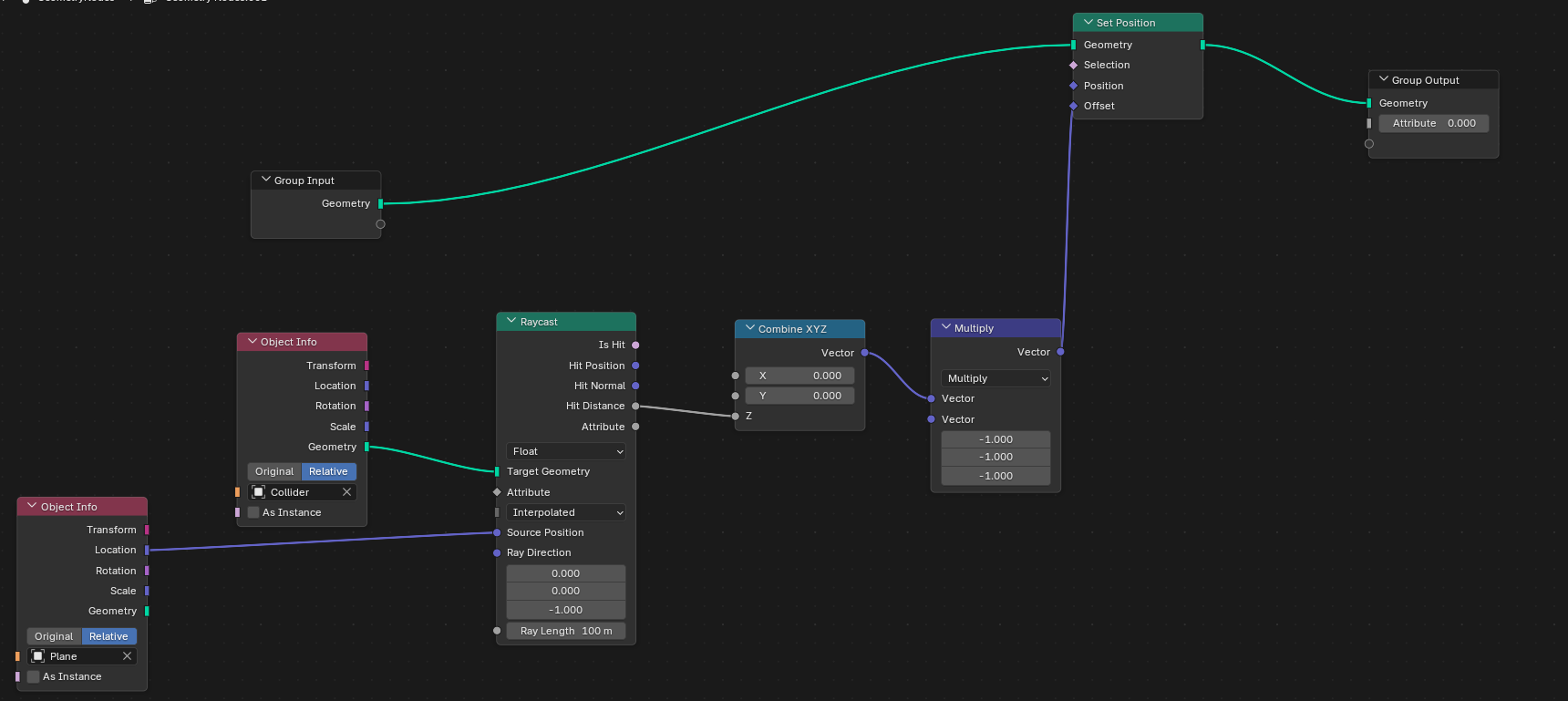Select Original in Collider Object Info node
Screen dimensions: 1568x701
coord(274,471)
